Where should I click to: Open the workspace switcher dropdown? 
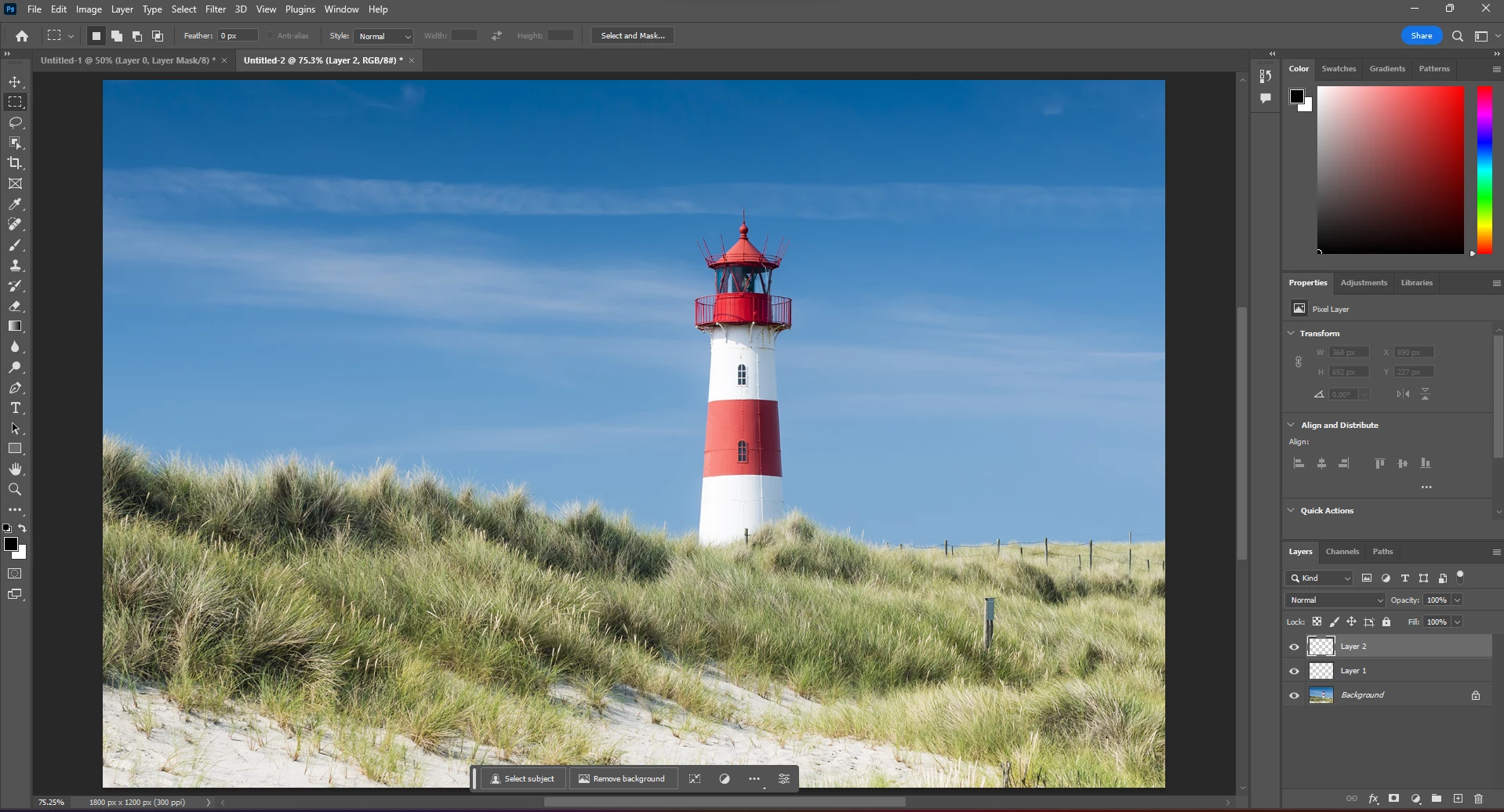(1487, 36)
